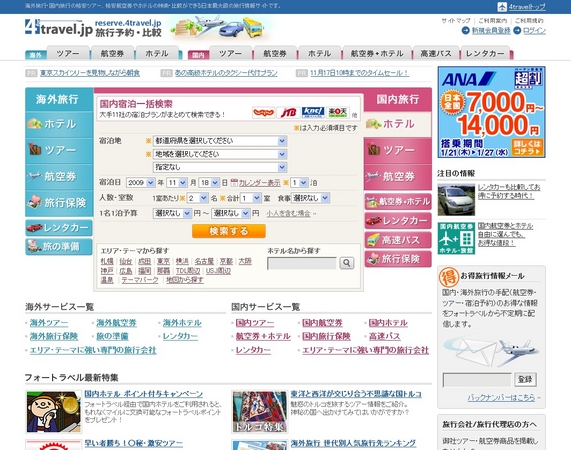The width and height of the screenshot is (571, 450).
Task: Open the 4travel.jp logo homepage
Action: click(58, 28)
